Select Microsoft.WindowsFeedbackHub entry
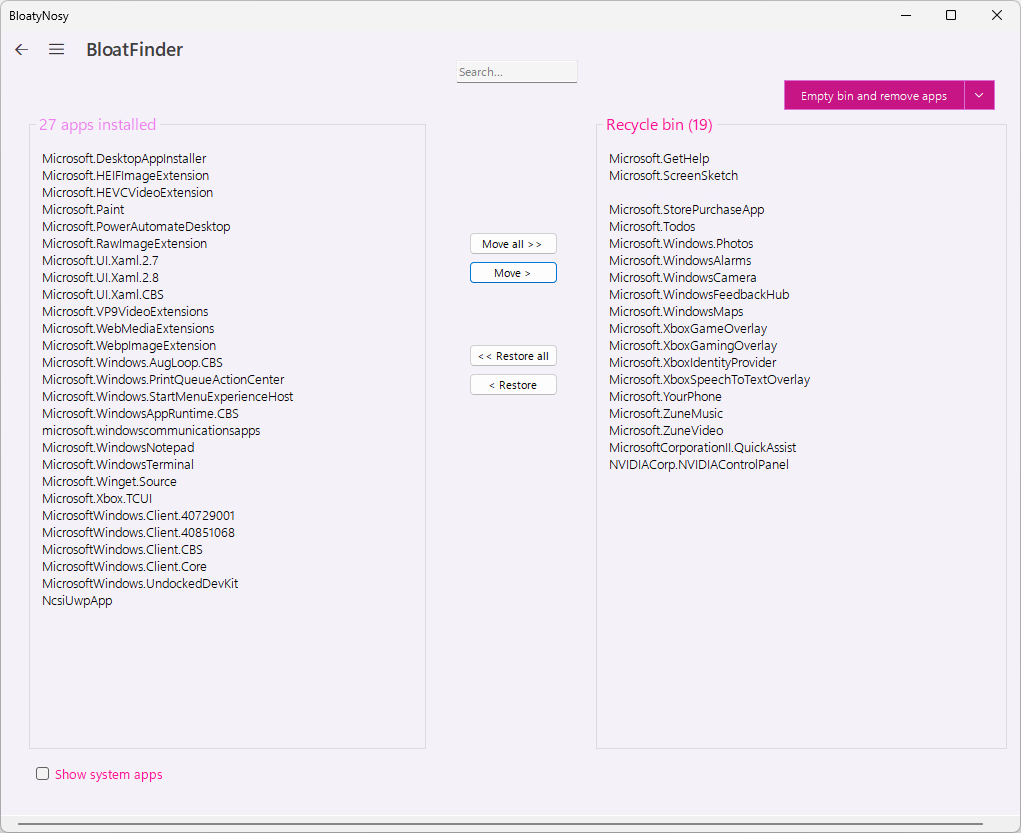 point(699,294)
